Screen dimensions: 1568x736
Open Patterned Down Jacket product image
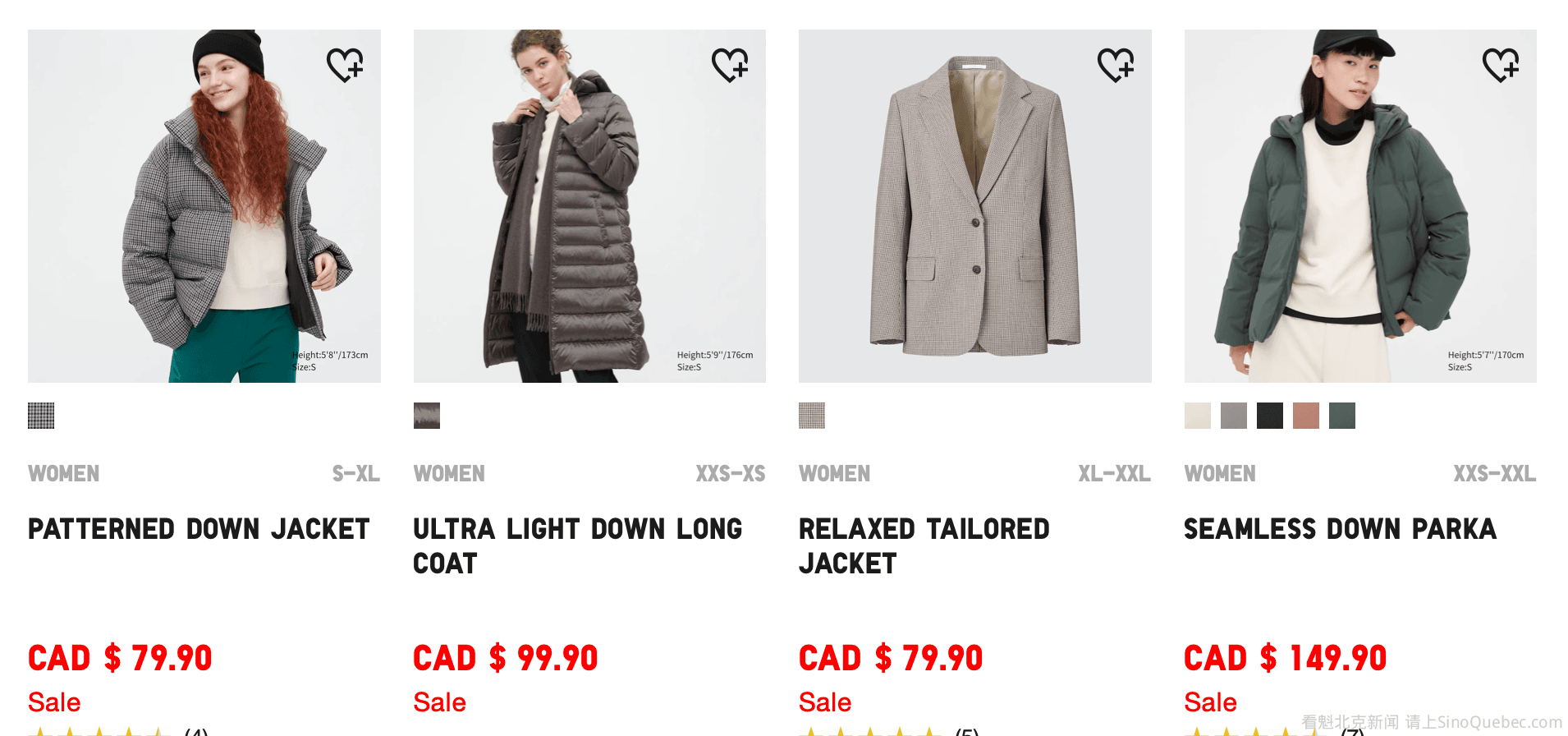tap(204, 206)
